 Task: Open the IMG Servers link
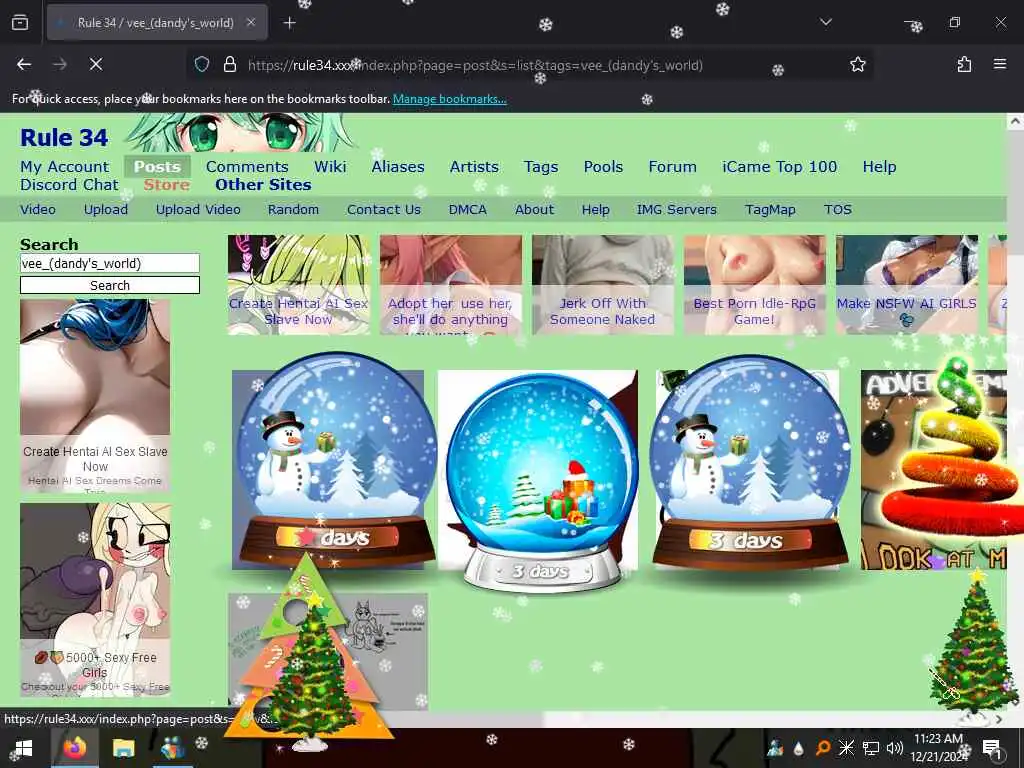point(677,210)
